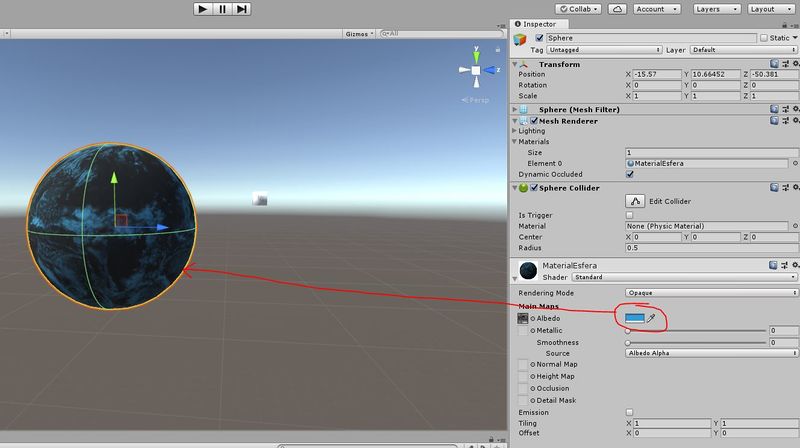This screenshot has height=448, width=800.
Task: Toggle the Is Trigger checkbox
Action: tap(630, 215)
